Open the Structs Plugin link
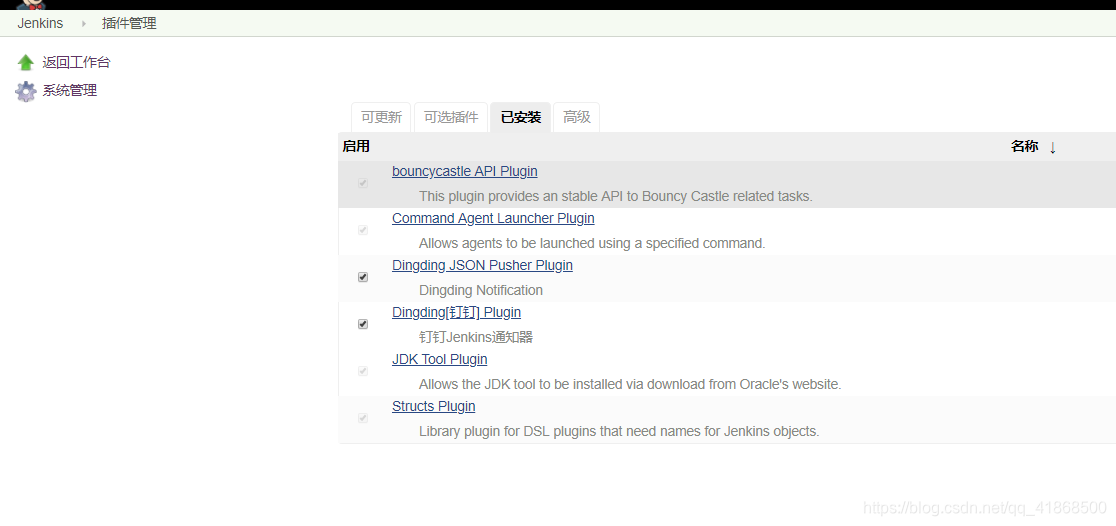The width and height of the screenshot is (1116, 526). (x=433, y=406)
